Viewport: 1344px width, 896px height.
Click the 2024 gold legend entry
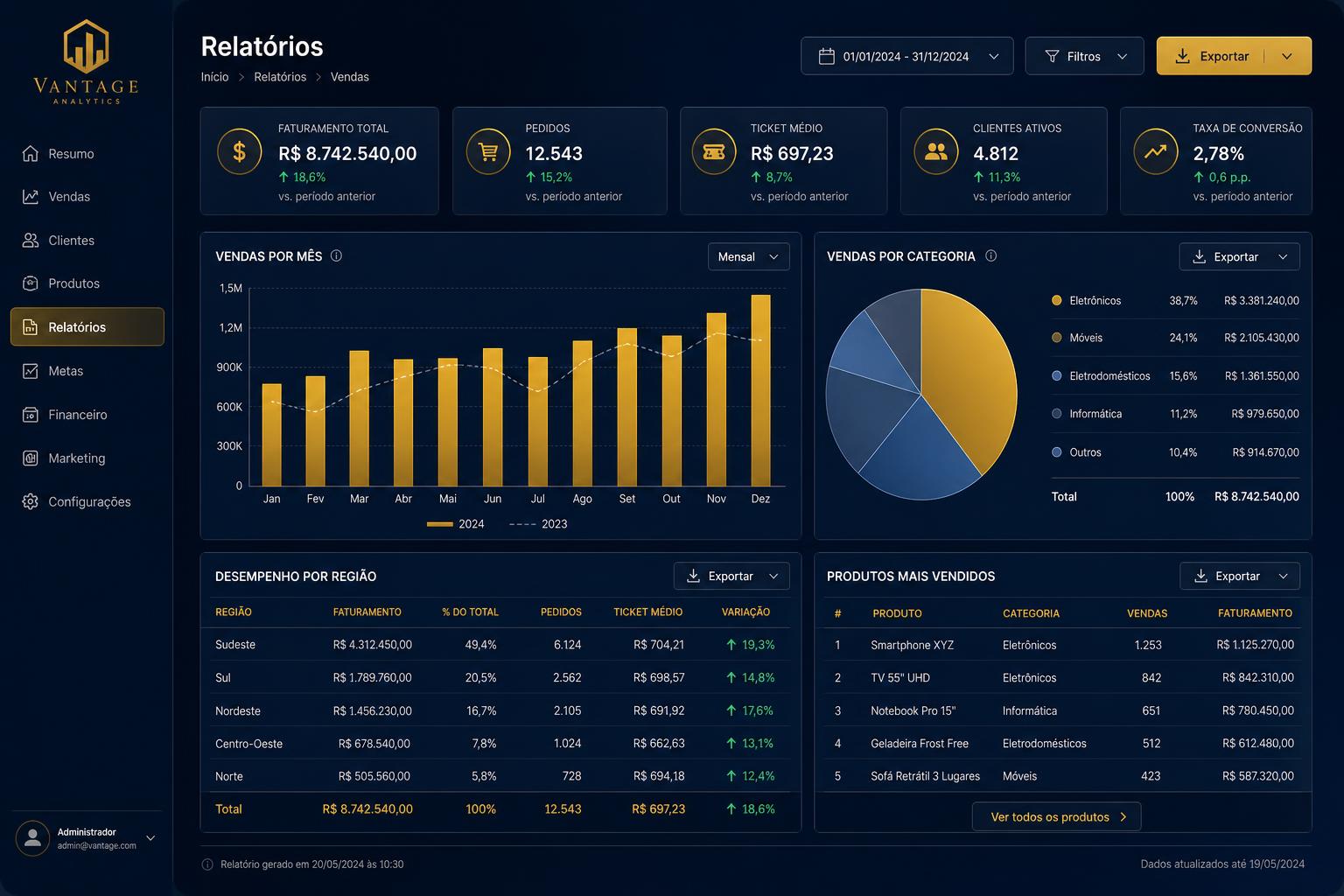(x=455, y=524)
